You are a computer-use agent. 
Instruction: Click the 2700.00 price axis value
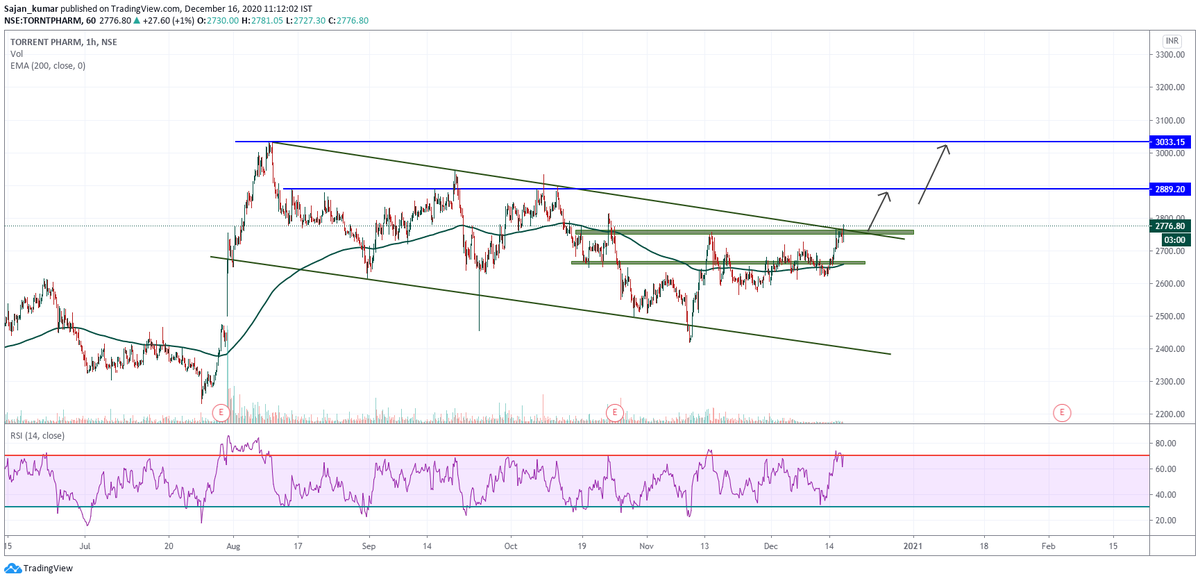point(1170,251)
